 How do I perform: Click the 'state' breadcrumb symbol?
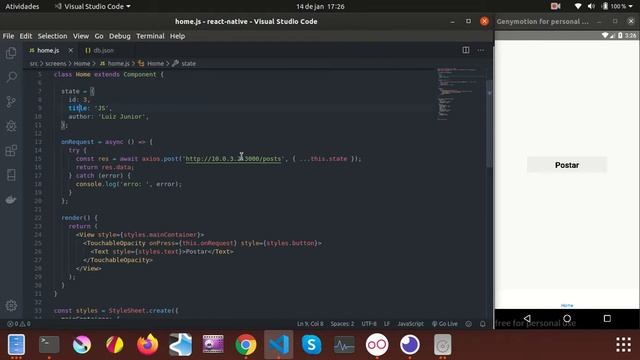pyautogui.click(x=184, y=64)
